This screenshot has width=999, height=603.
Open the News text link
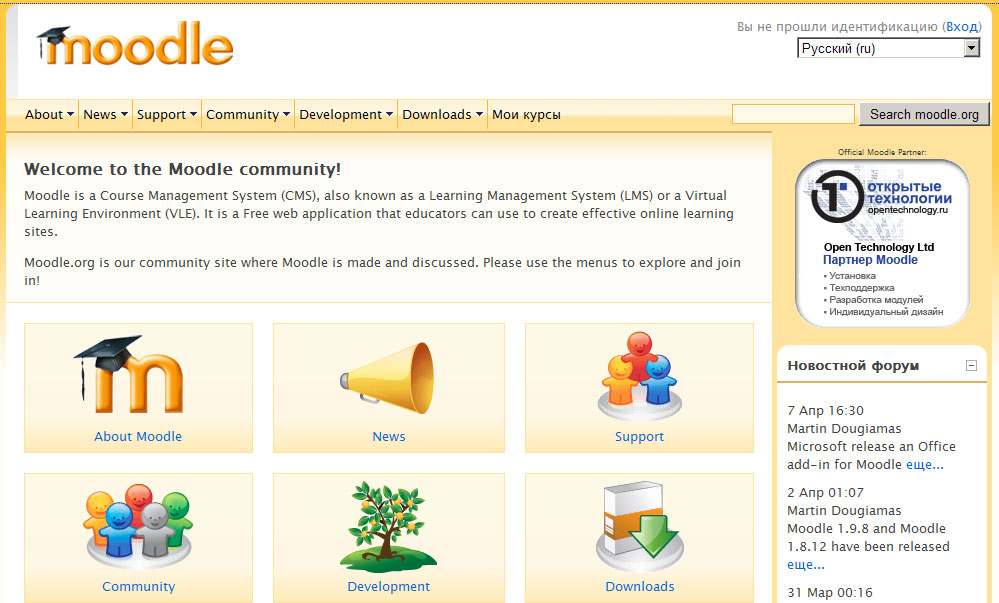389,436
